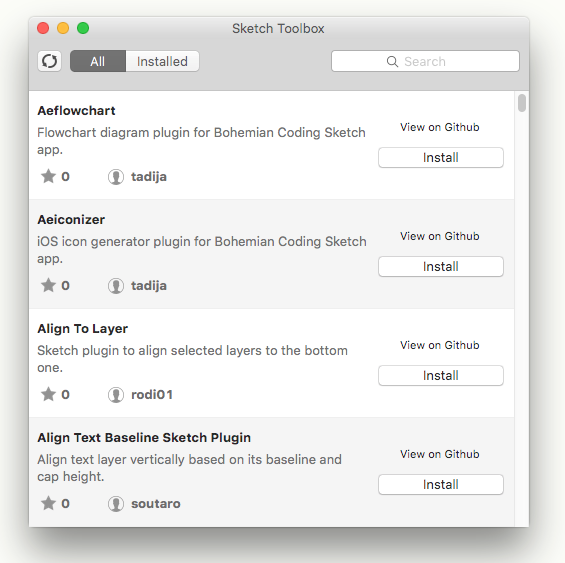565x563 pixels.
Task: Click the vertical scrollbar thumb
Action: (522, 103)
